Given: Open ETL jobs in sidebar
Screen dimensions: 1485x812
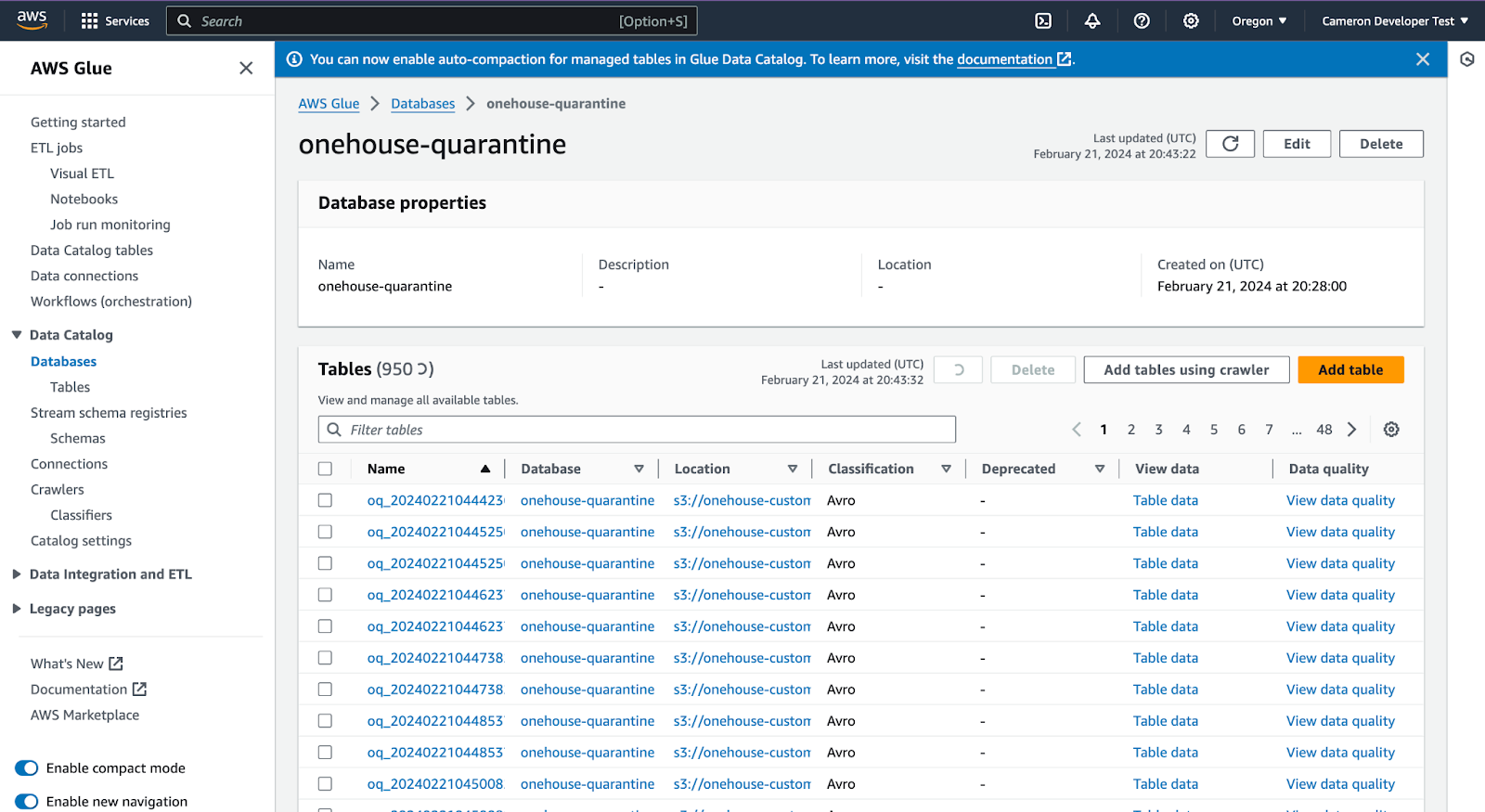Looking at the screenshot, I should pyautogui.click(x=57, y=148).
